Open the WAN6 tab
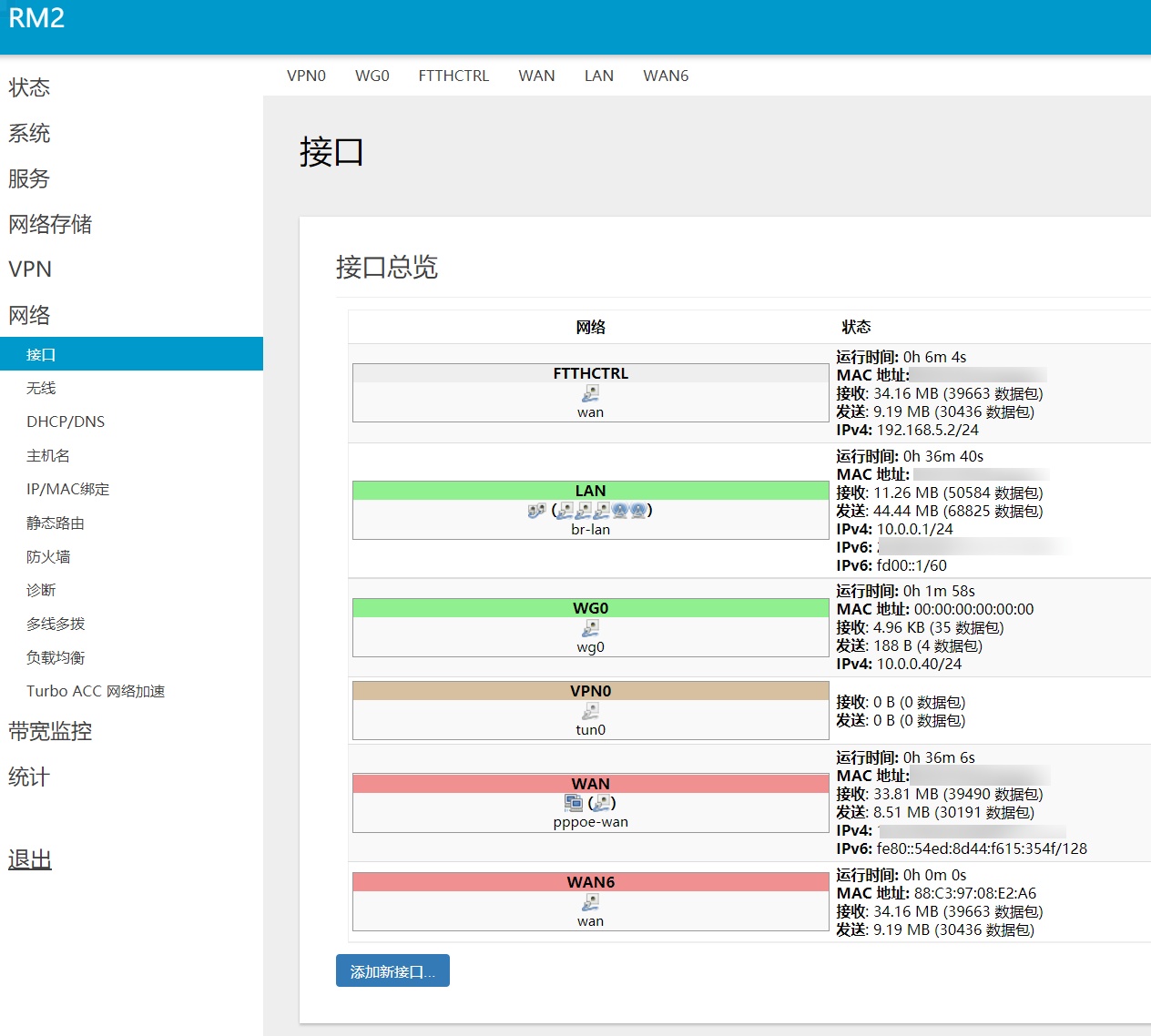Screen dimensions: 1151x1036 pos(666,76)
